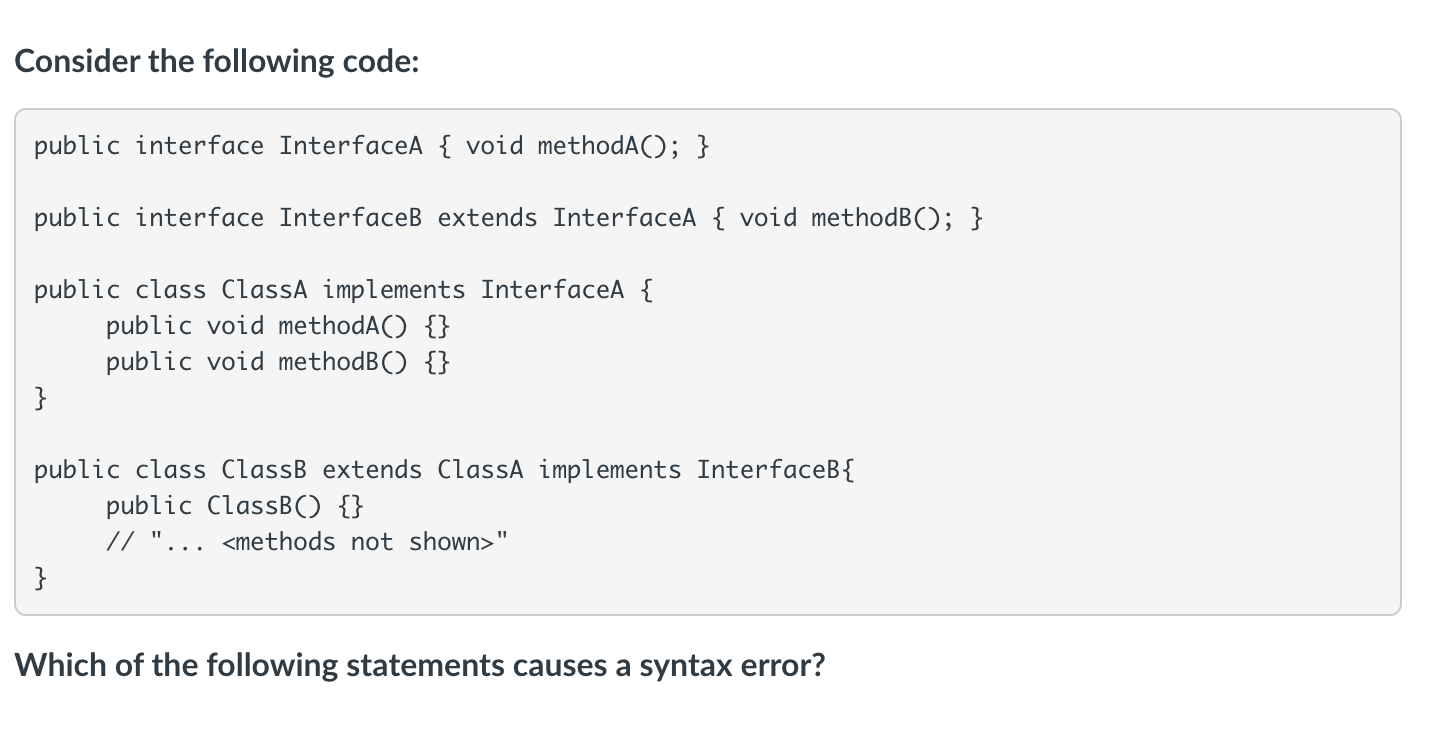Click "void methodA();" inside the InterfaceA declaration
1436x750 pixels.
574,146
